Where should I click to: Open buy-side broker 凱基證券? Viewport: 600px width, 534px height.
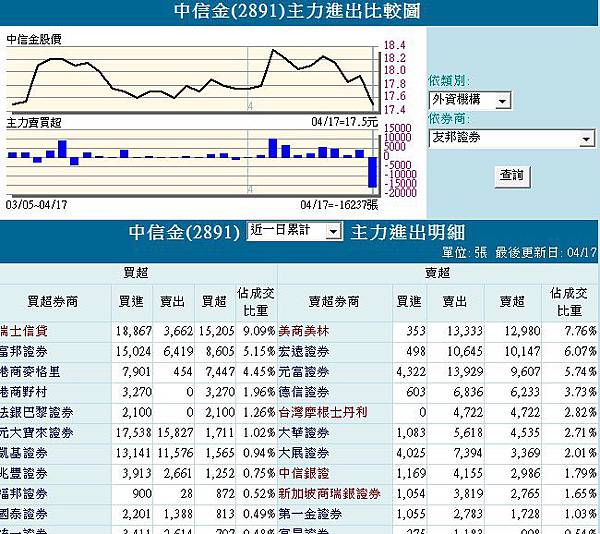24,453
